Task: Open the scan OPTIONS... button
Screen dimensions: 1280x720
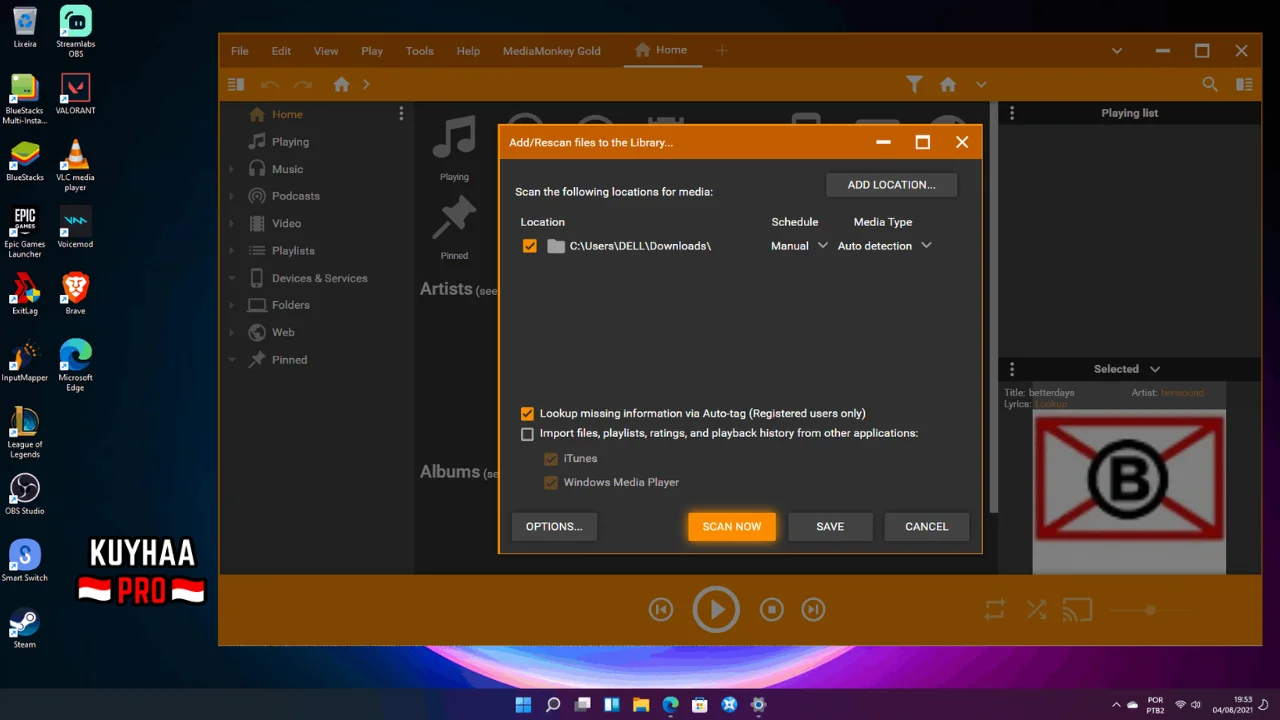Action: pyautogui.click(x=554, y=526)
